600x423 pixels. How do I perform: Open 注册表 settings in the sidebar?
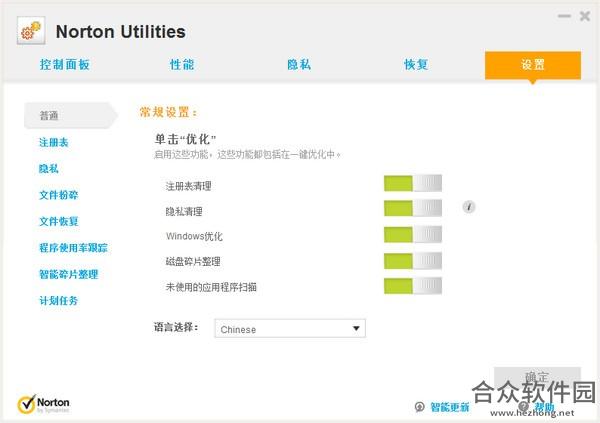[54, 142]
